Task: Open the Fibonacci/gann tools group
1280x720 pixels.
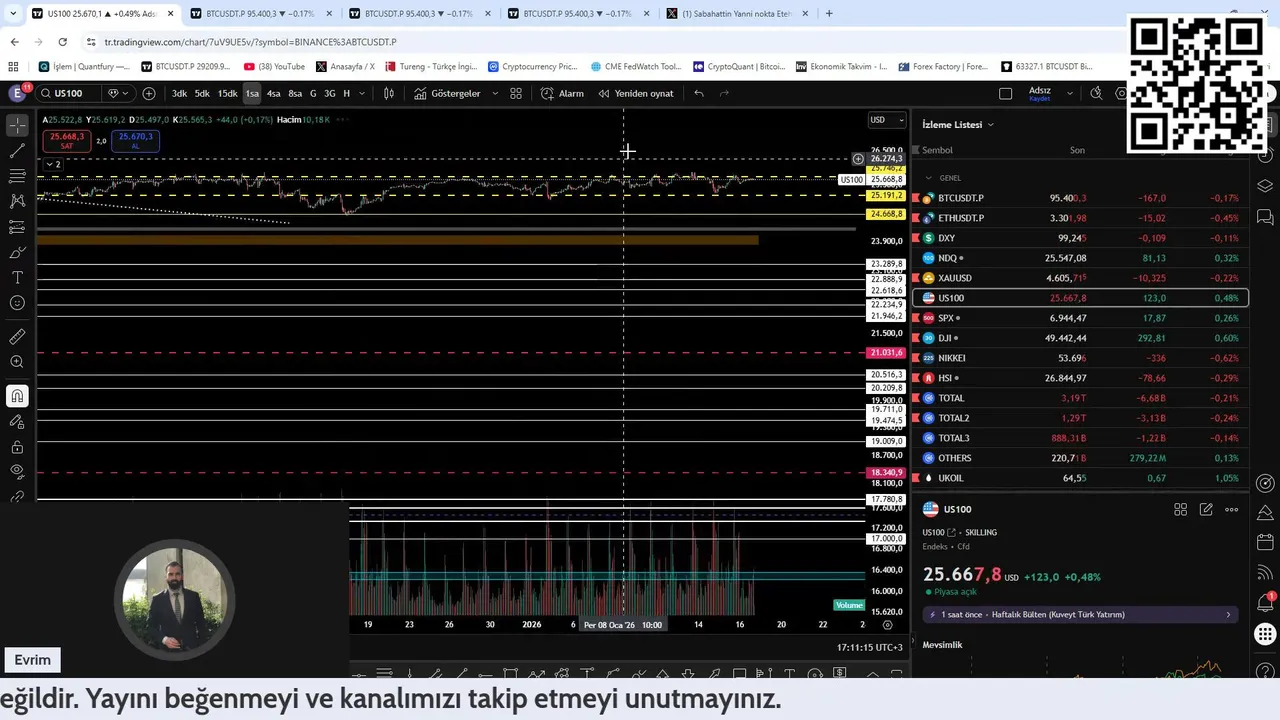Action: [x=17, y=176]
